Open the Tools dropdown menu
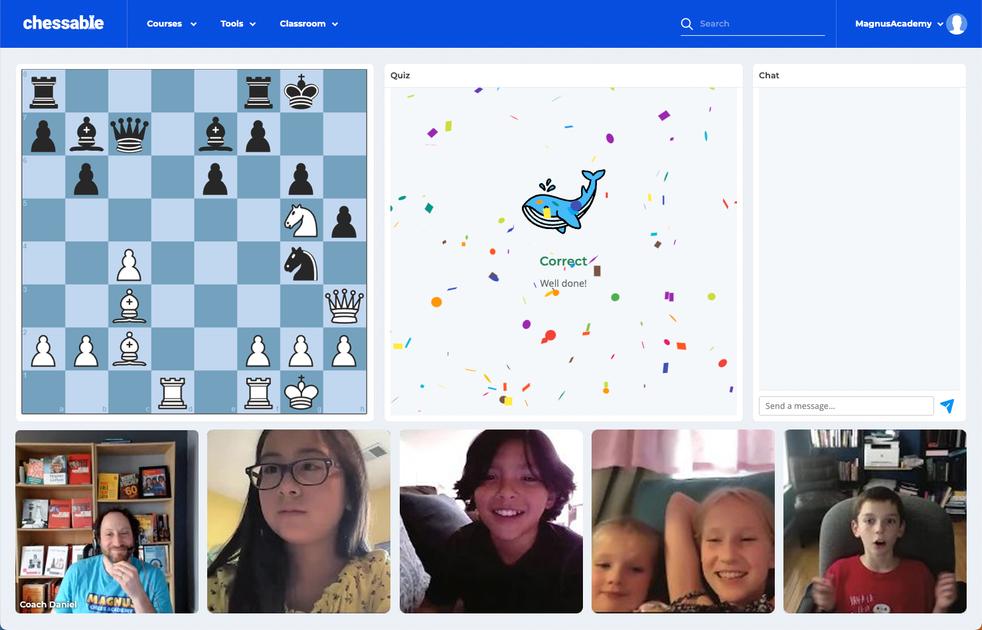 click(x=238, y=24)
